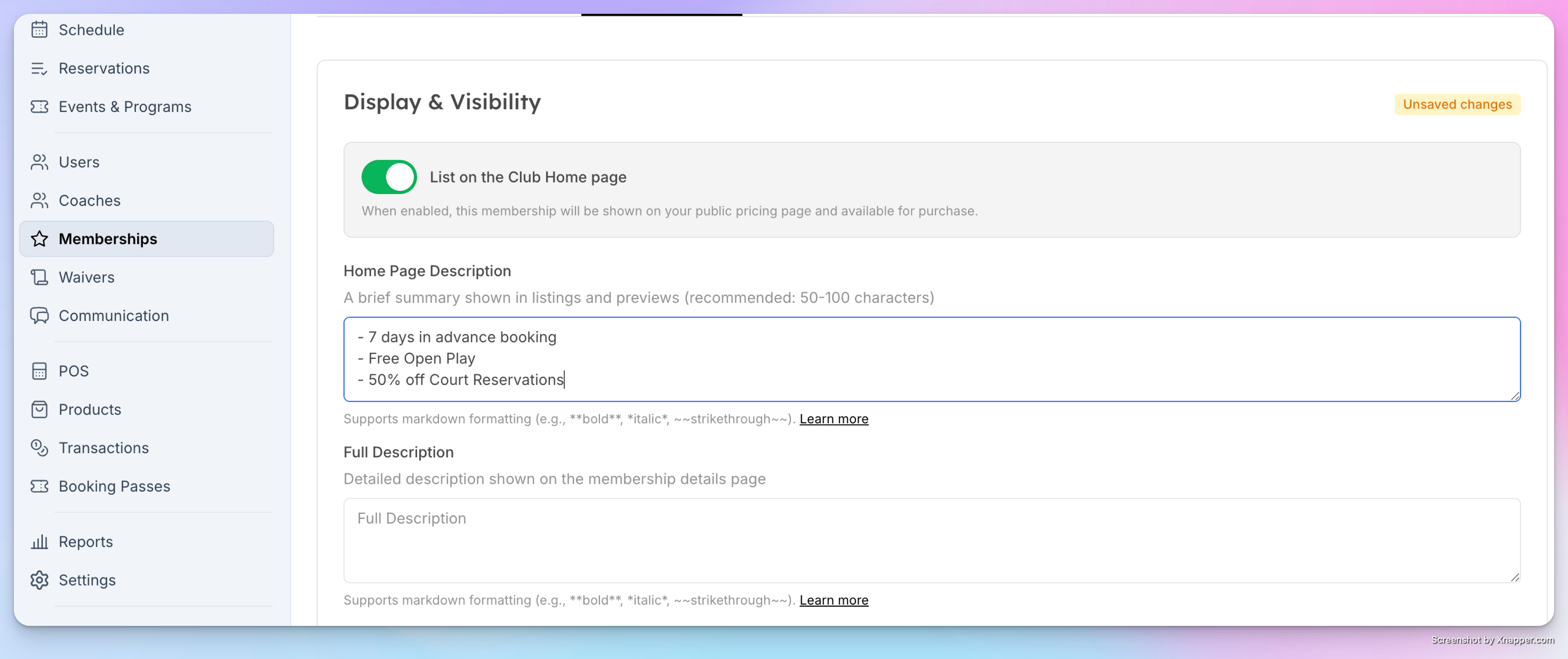Open the Schedule calendar icon
This screenshot has height=659, width=1568.
(40, 29)
